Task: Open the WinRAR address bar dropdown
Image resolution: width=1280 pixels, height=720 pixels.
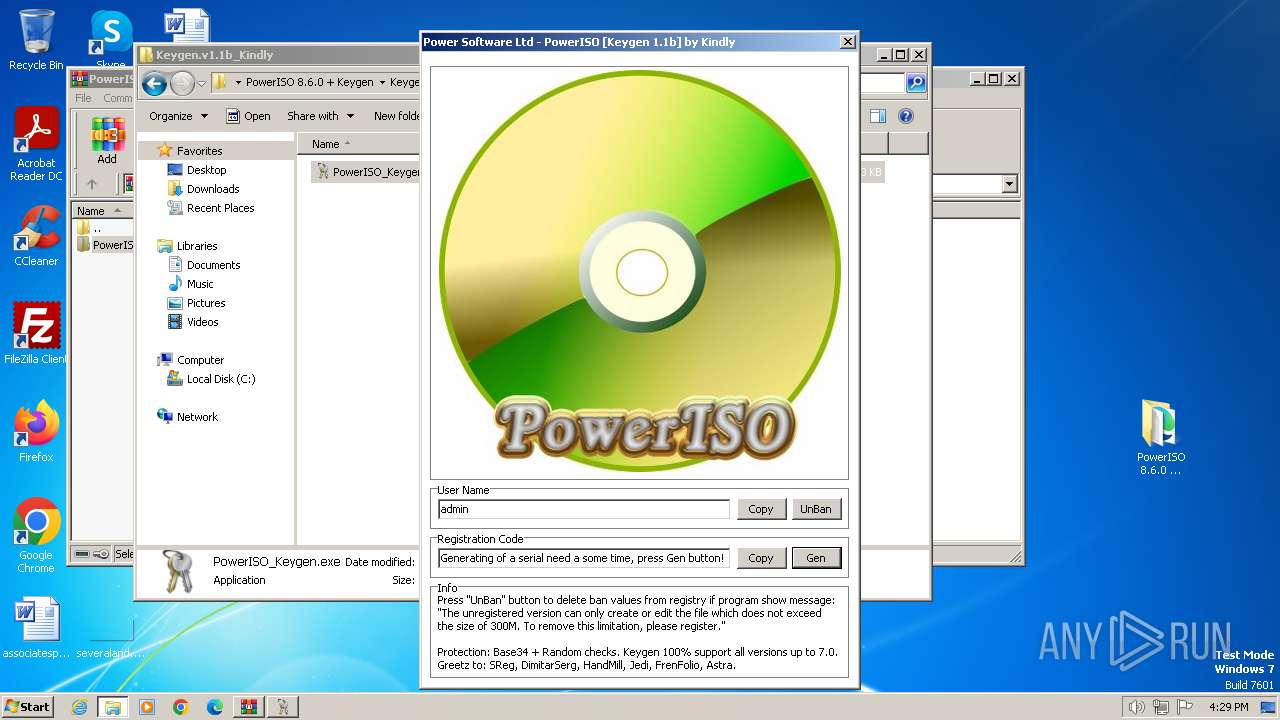Action: click(1009, 184)
